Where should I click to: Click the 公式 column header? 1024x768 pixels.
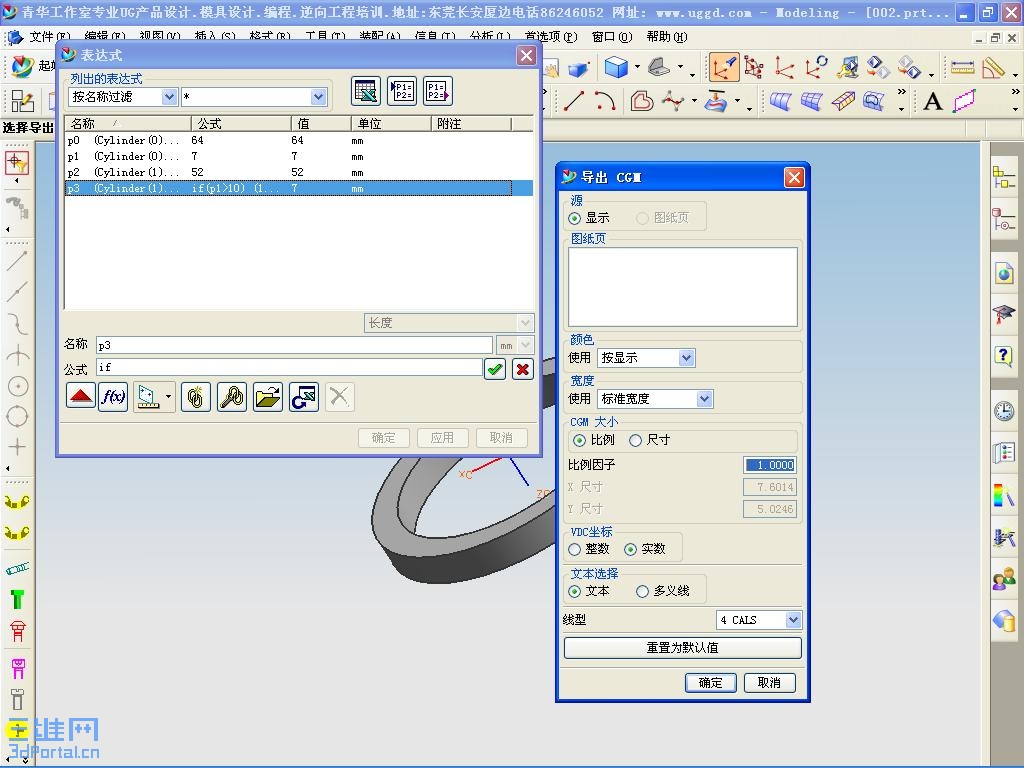coord(241,123)
